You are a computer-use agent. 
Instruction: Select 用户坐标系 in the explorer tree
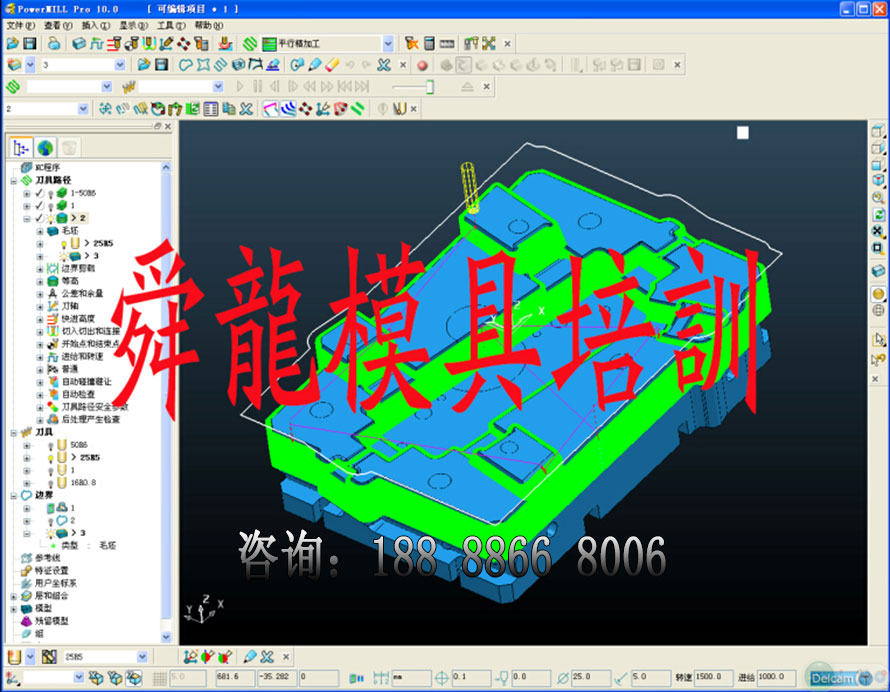(56, 582)
